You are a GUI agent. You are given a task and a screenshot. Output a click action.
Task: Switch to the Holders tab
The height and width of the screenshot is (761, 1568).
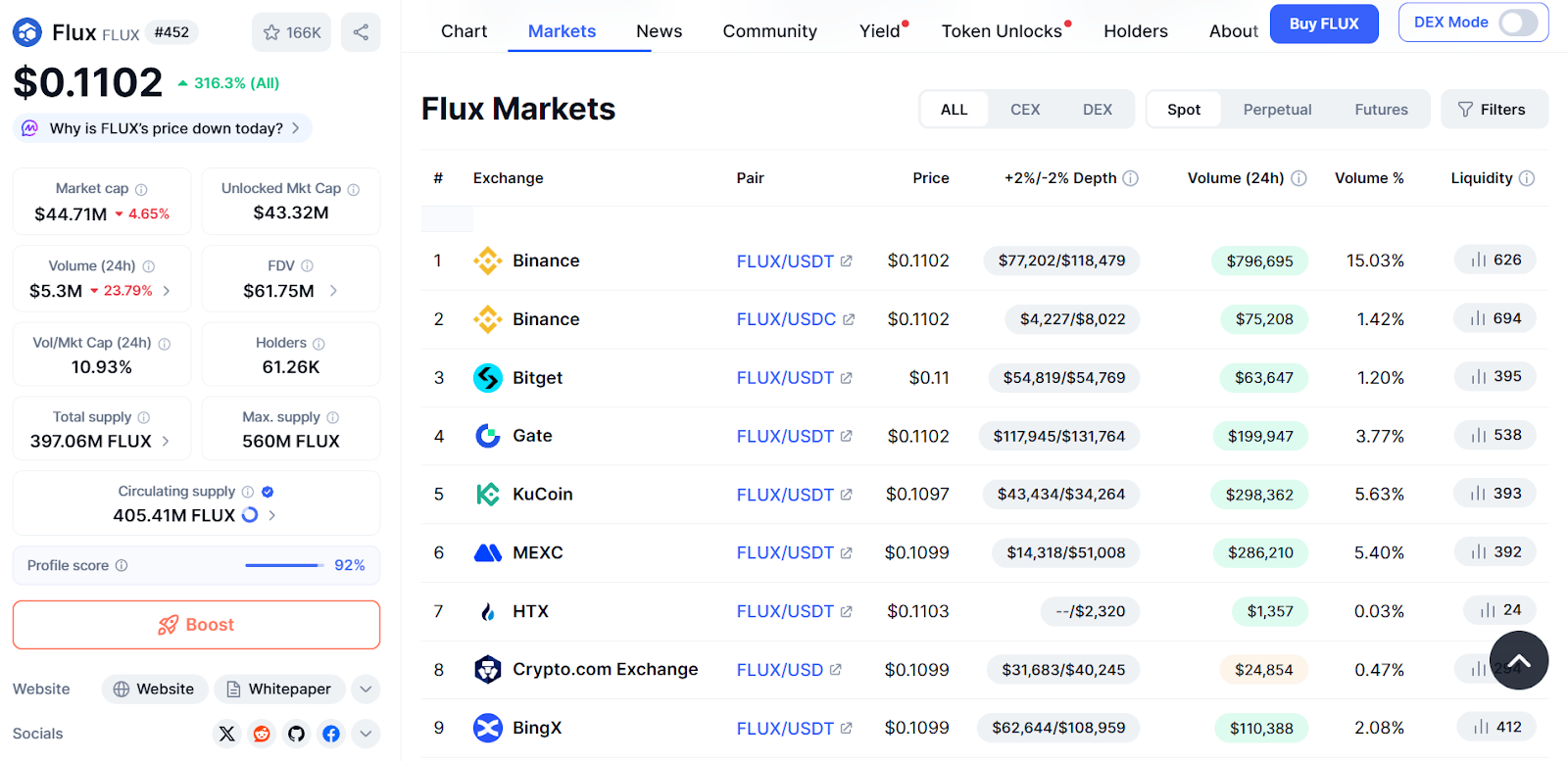point(1135,31)
